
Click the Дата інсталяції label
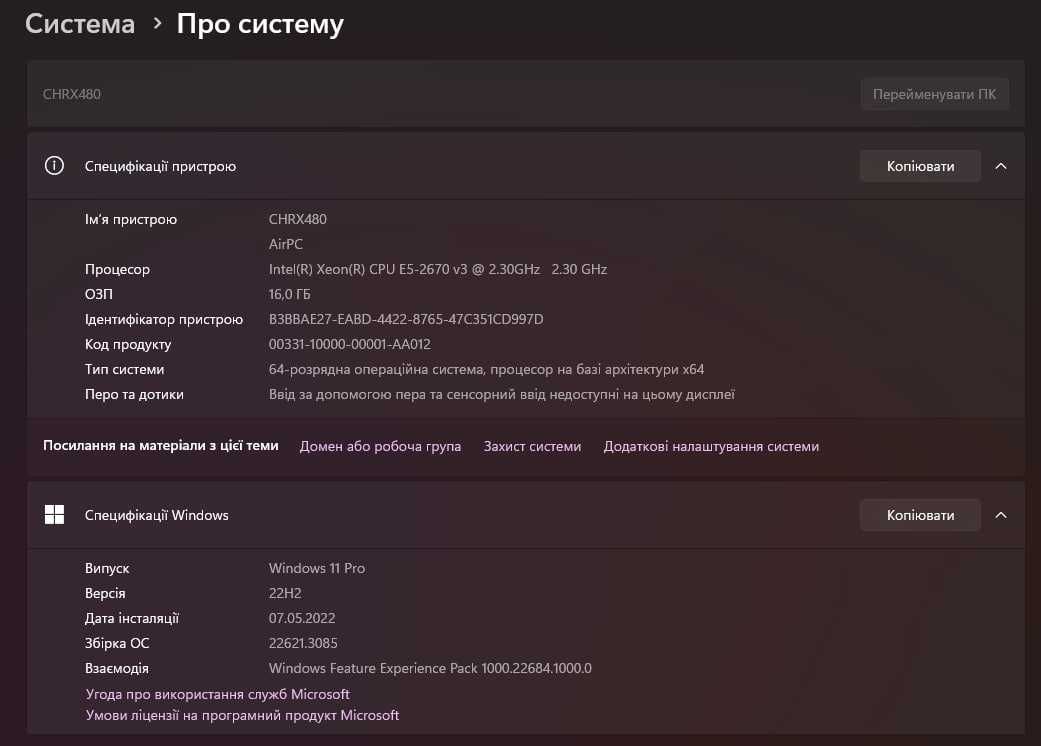(x=131, y=619)
